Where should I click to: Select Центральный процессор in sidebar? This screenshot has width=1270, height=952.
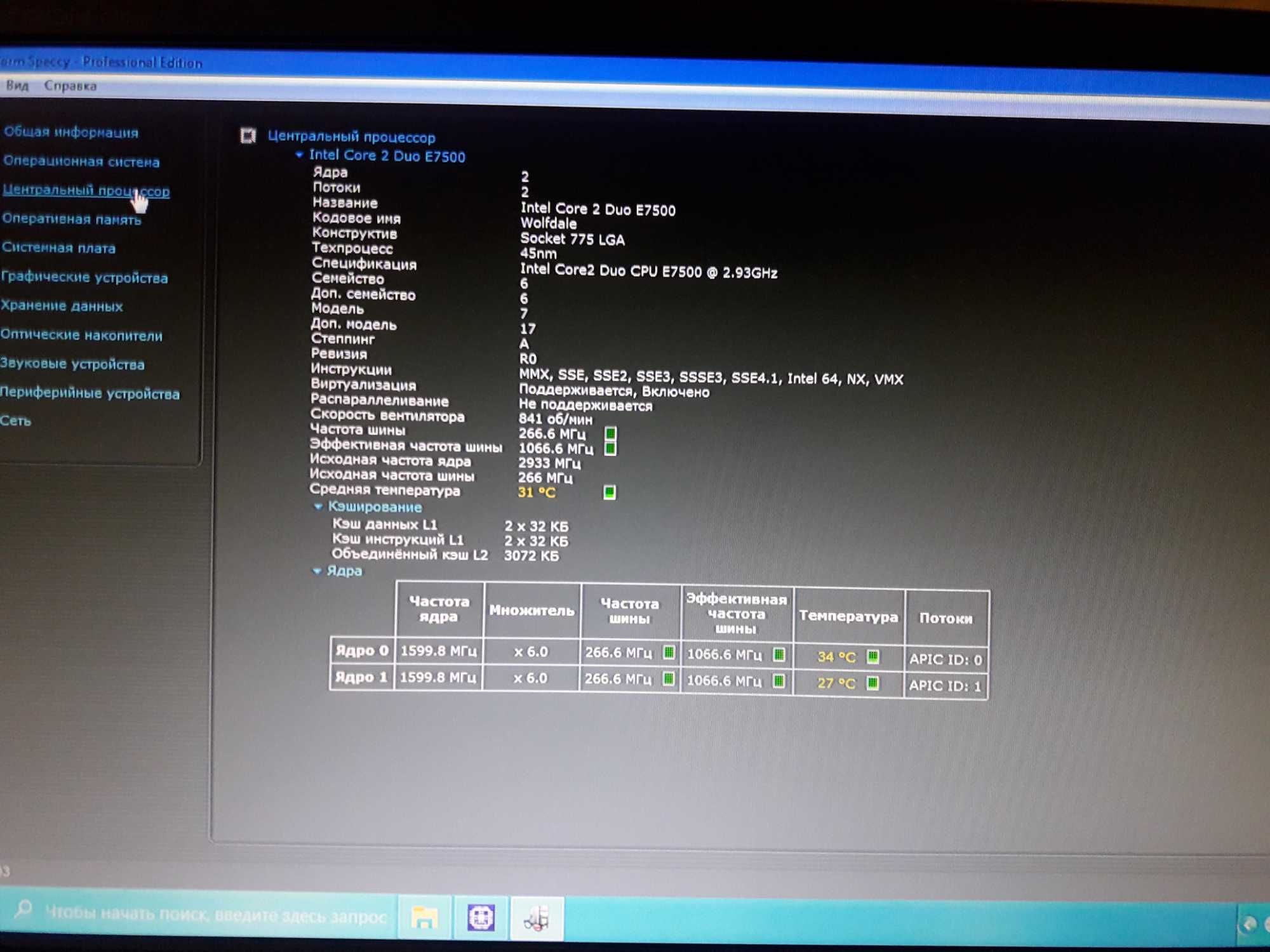tap(86, 190)
